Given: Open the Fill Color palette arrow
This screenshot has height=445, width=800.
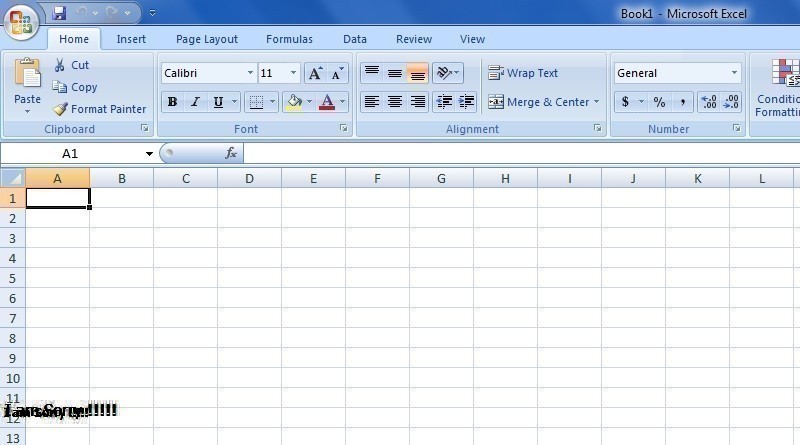Looking at the screenshot, I should point(310,102).
